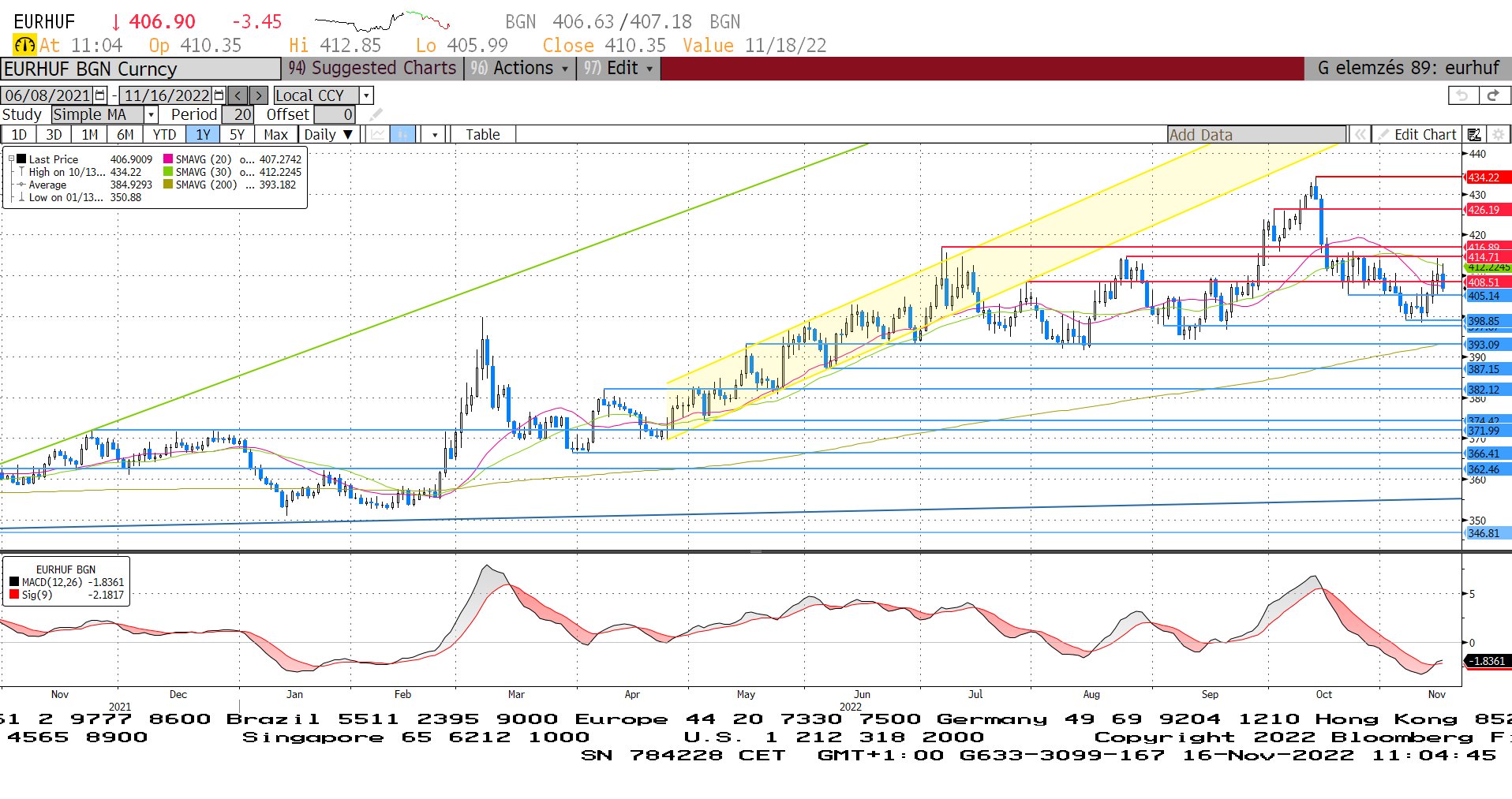Open the Daily periodicity dropdown
This screenshot has width=1512, height=799.
(328, 135)
